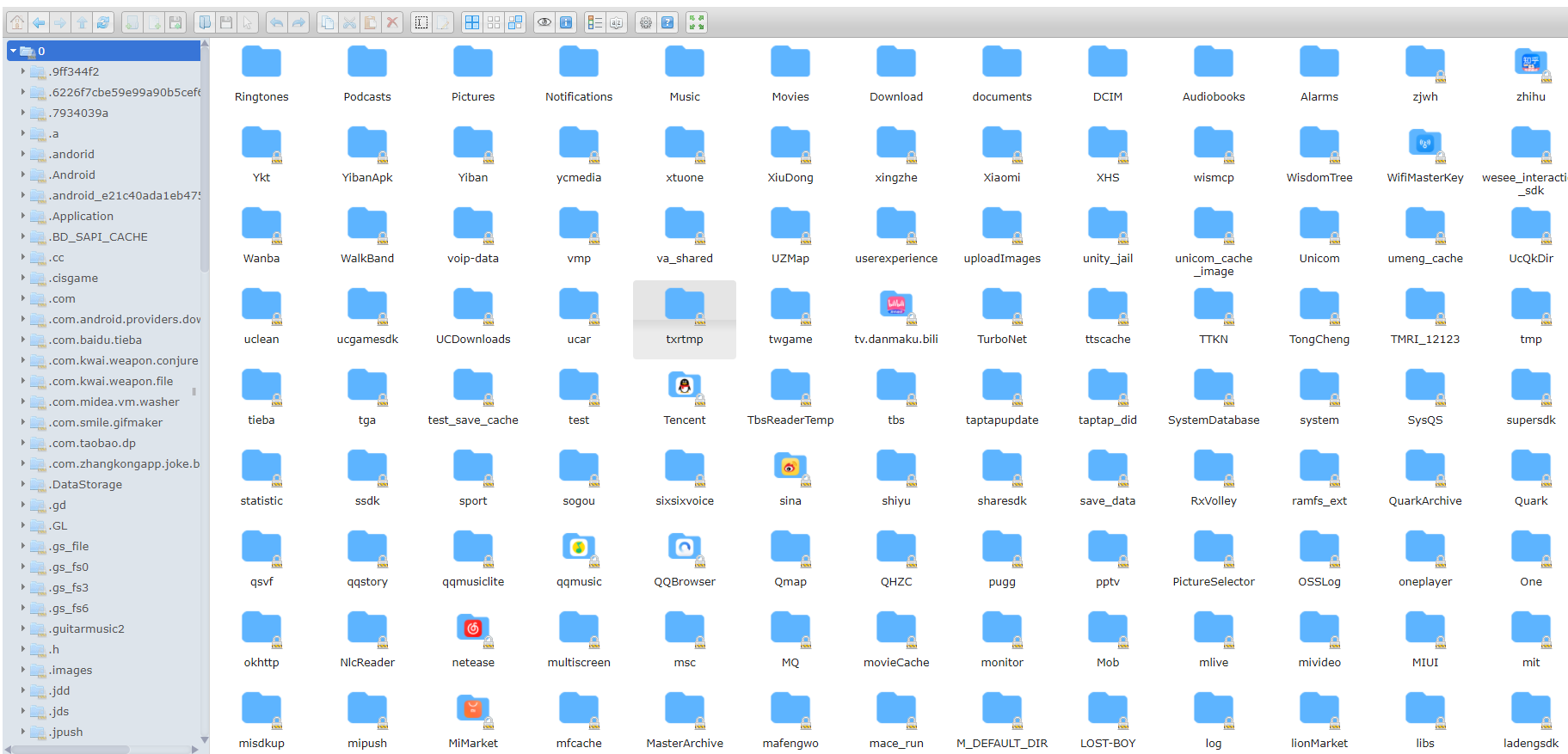Click the MasterArchive folder label

click(685, 743)
